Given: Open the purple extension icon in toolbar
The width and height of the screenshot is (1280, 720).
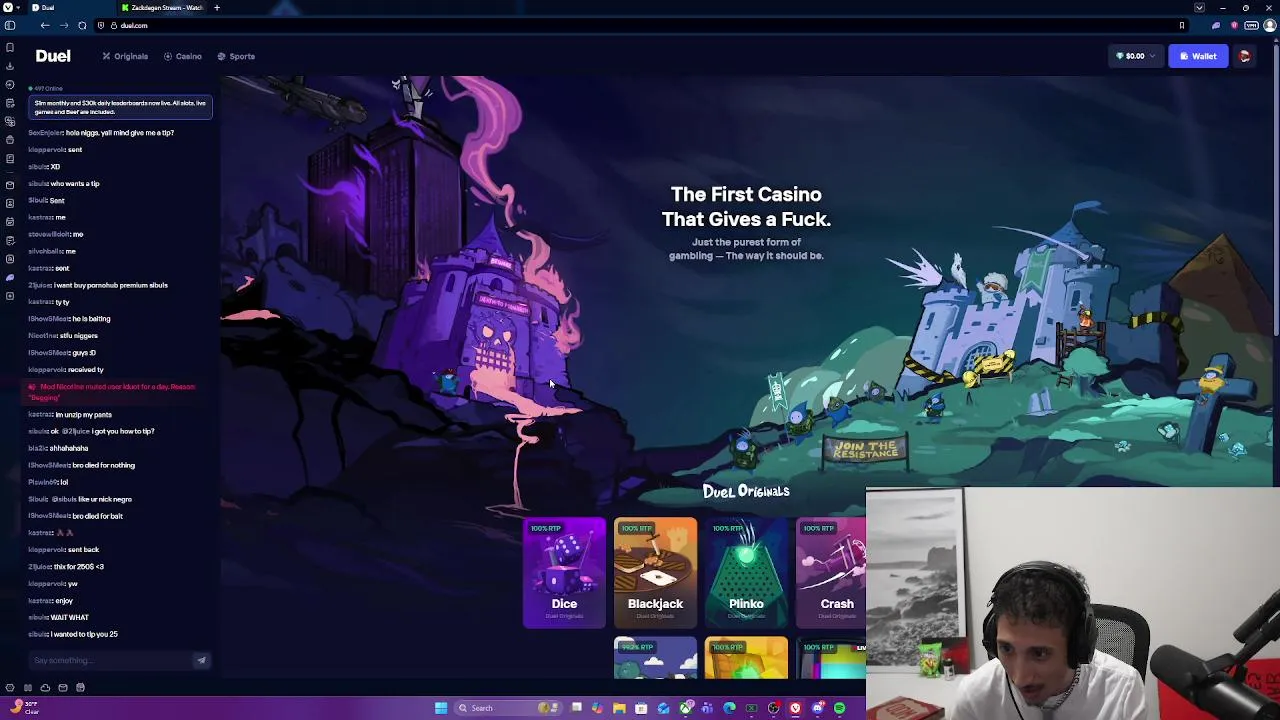Looking at the screenshot, I should (x=1216, y=25).
